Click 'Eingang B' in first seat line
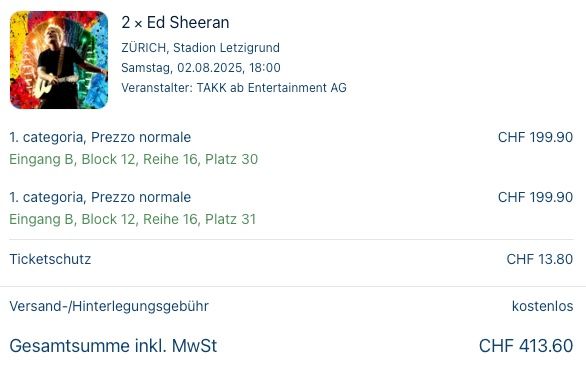Image resolution: width=586 pixels, height=375 pixels. pyautogui.click(x=41, y=159)
